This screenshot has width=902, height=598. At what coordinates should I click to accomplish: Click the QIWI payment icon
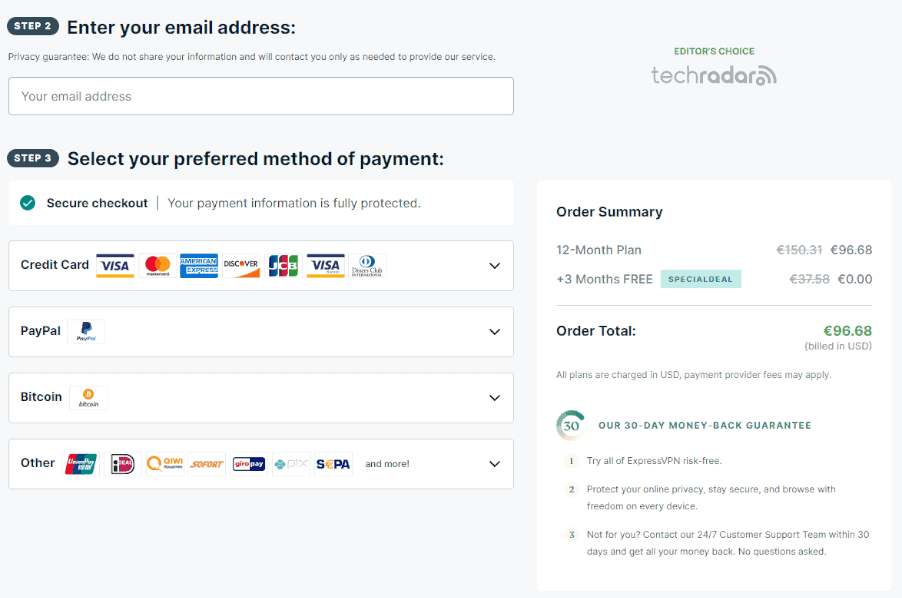point(165,464)
